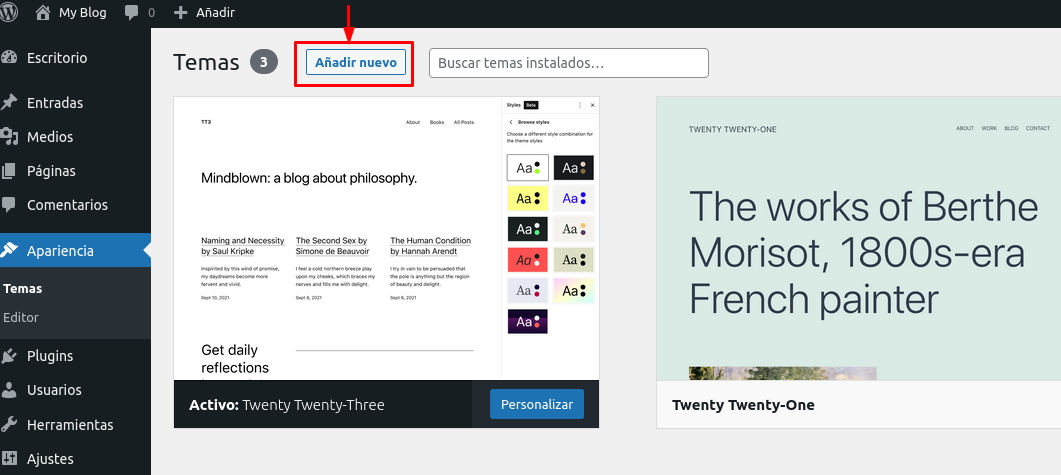Pick the red style variation swatch

(527, 259)
